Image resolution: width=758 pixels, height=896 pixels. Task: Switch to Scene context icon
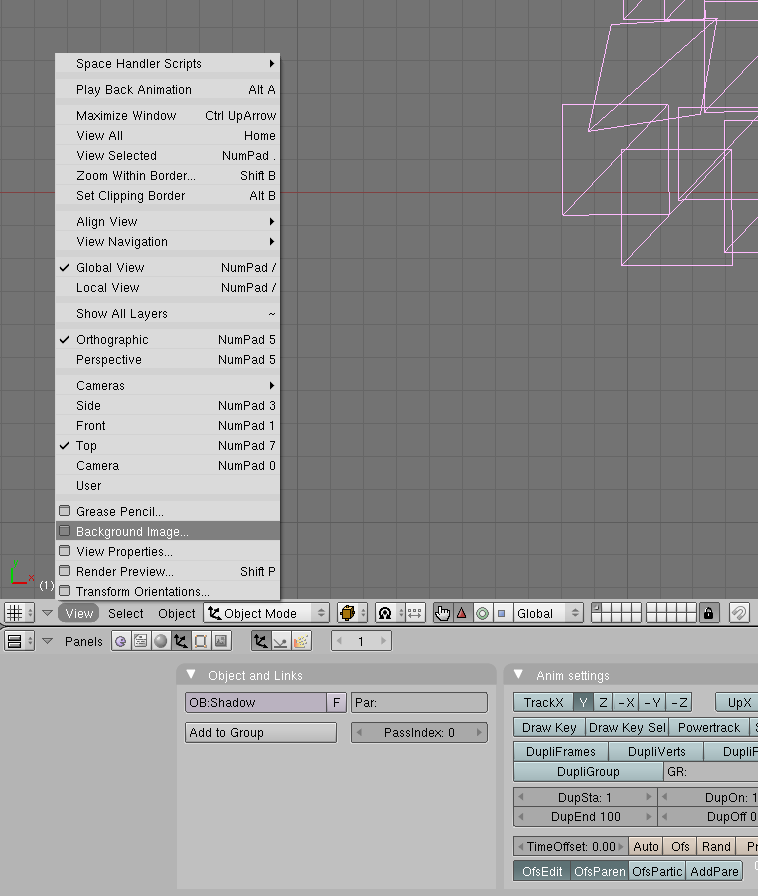[x=221, y=641]
